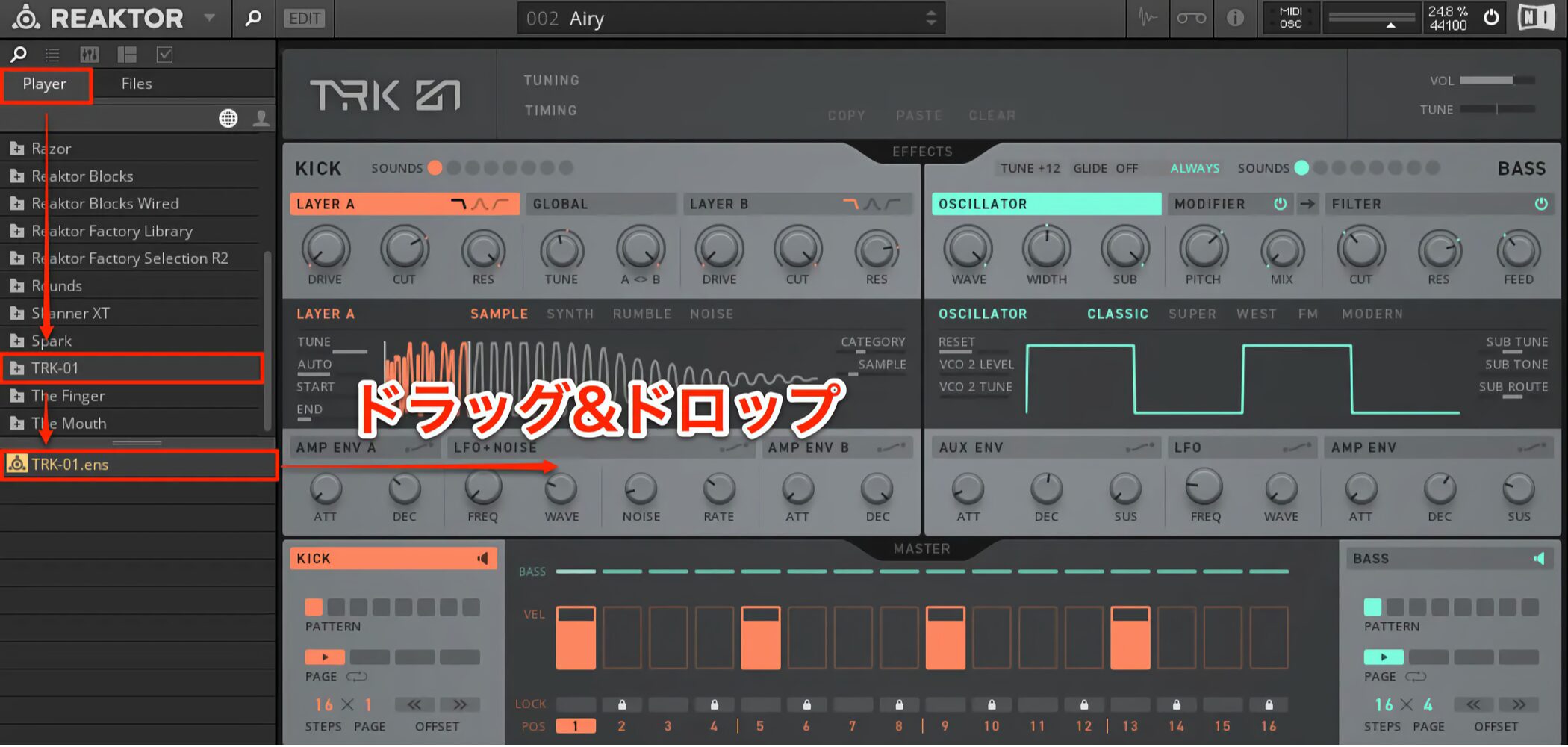Select the LAYER A section header
The width and height of the screenshot is (1568, 747).
[x=404, y=204]
